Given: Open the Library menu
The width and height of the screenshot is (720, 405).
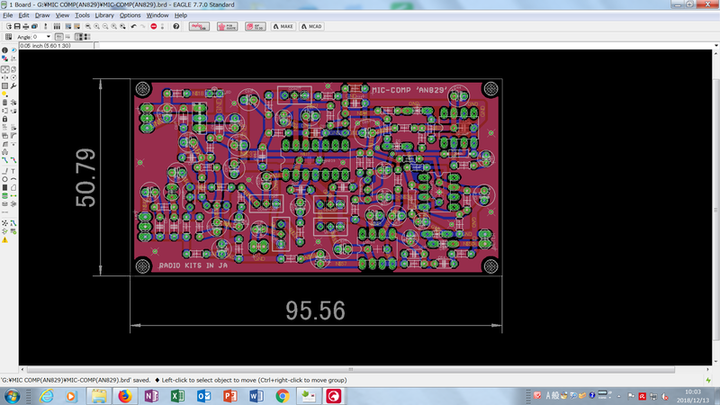Looking at the screenshot, I should tap(103, 16).
